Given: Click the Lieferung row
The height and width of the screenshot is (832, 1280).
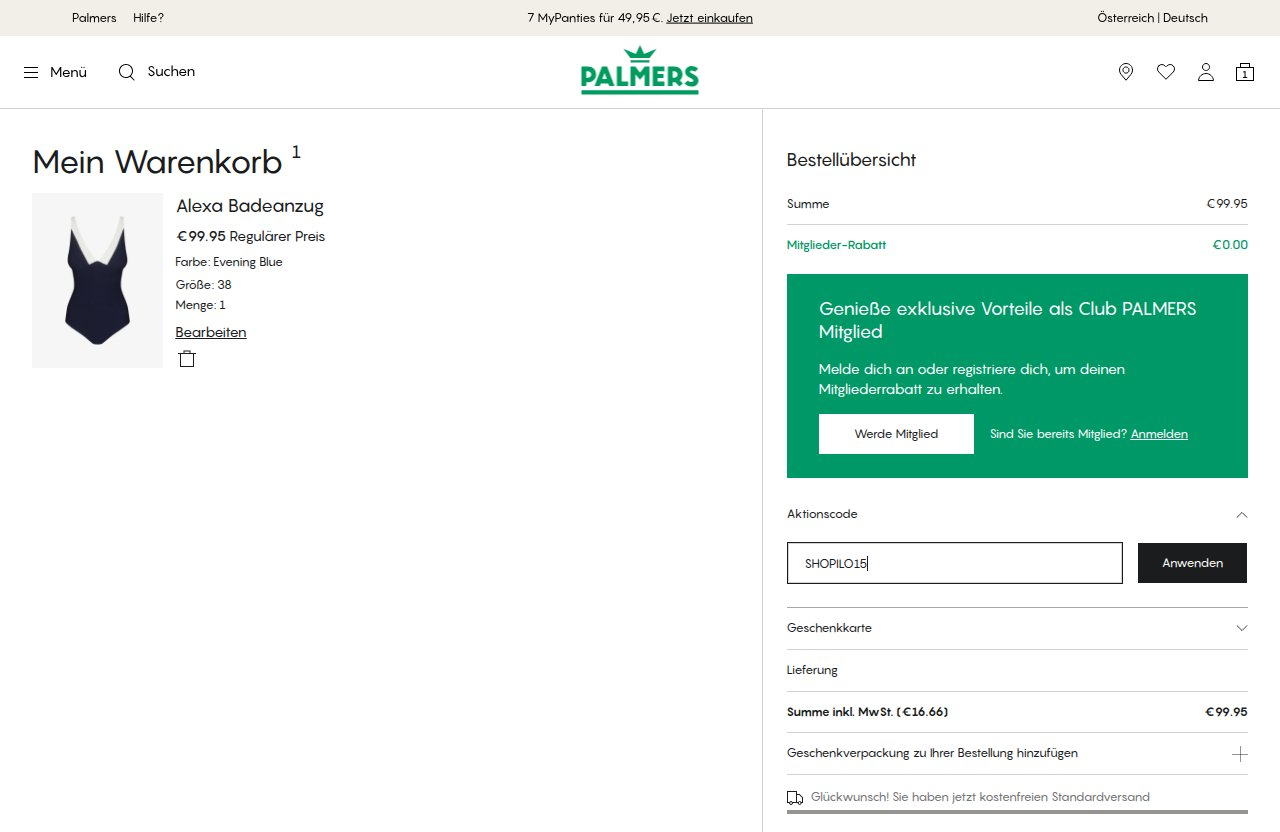Looking at the screenshot, I should pyautogui.click(x=1017, y=670).
